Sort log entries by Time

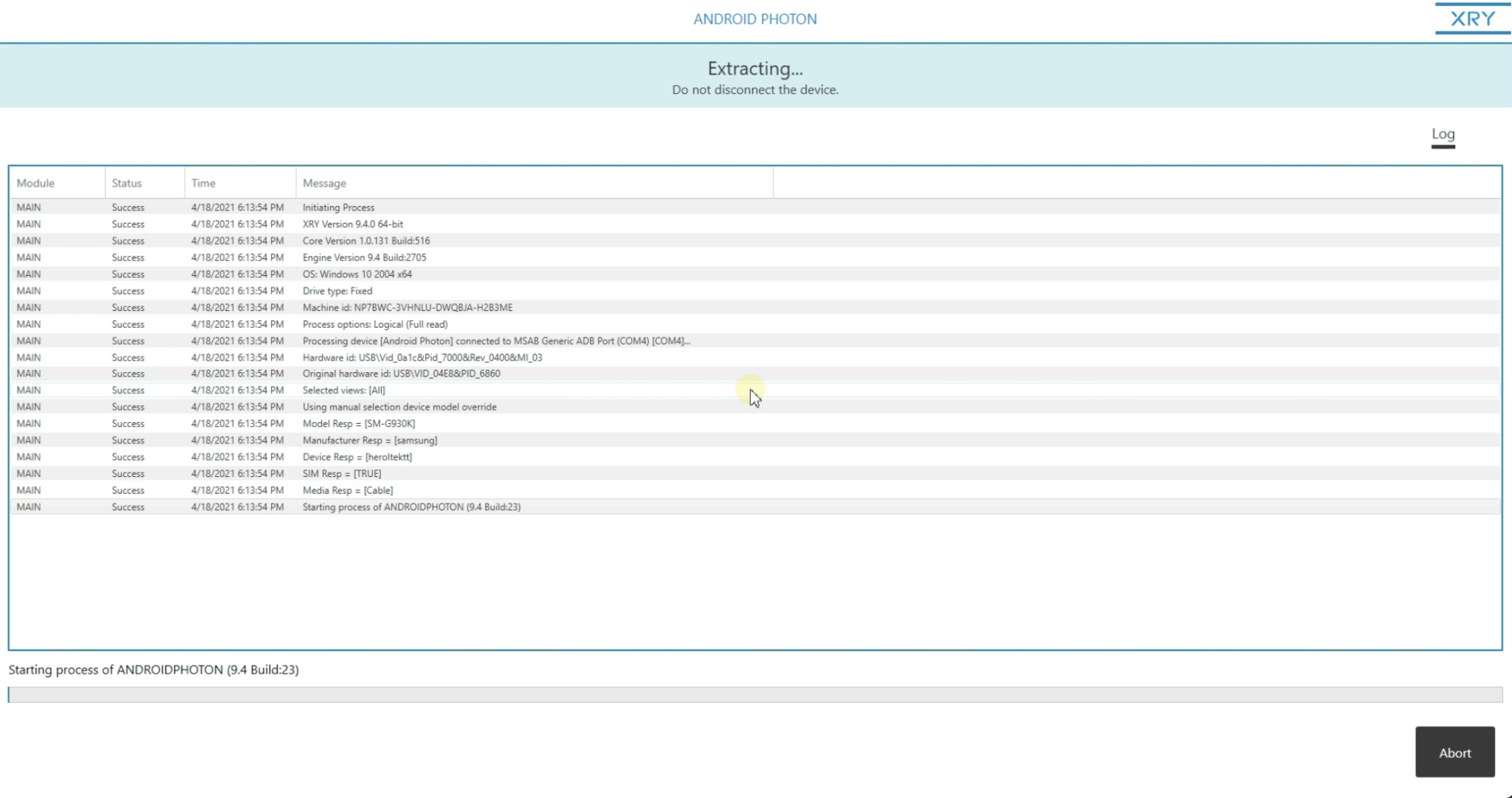coord(203,182)
